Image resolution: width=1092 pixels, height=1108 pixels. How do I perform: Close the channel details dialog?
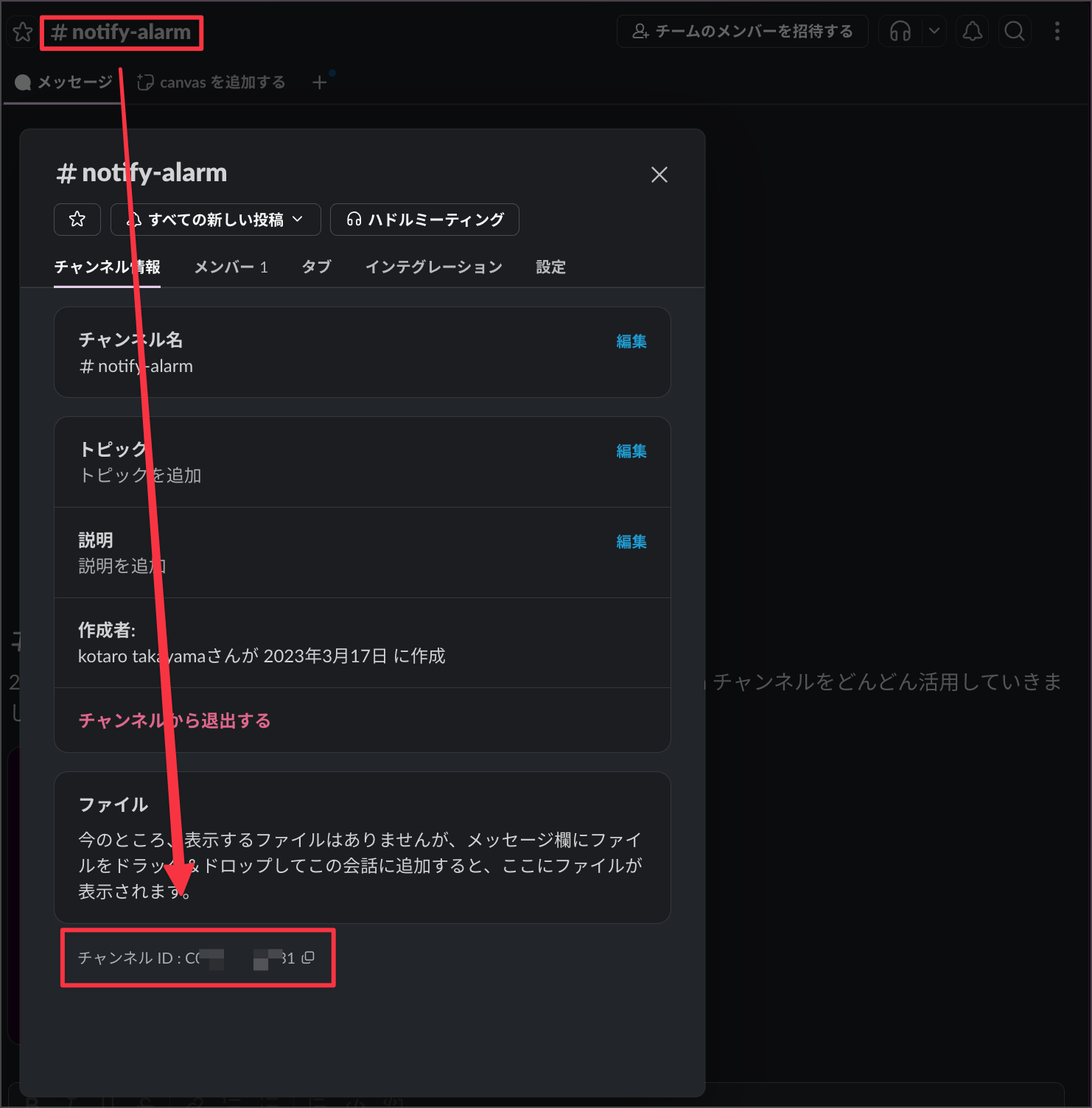[x=659, y=175]
